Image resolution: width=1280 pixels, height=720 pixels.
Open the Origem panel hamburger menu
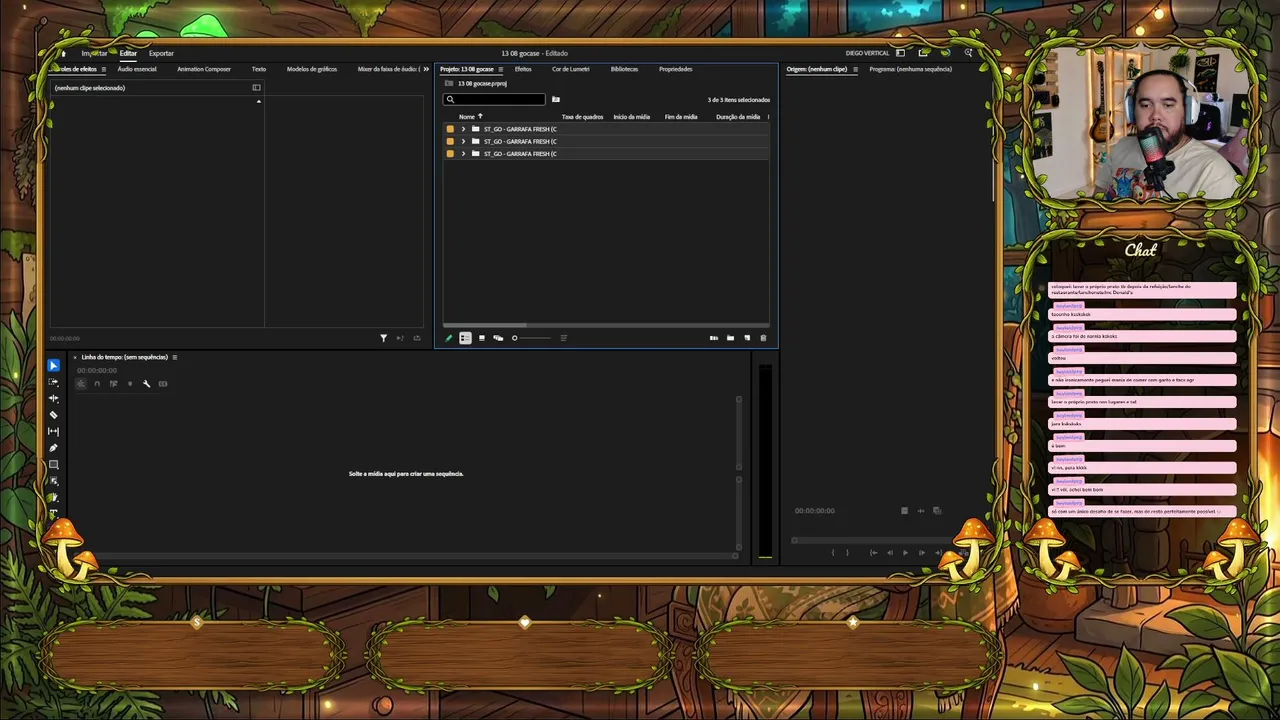coord(855,69)
